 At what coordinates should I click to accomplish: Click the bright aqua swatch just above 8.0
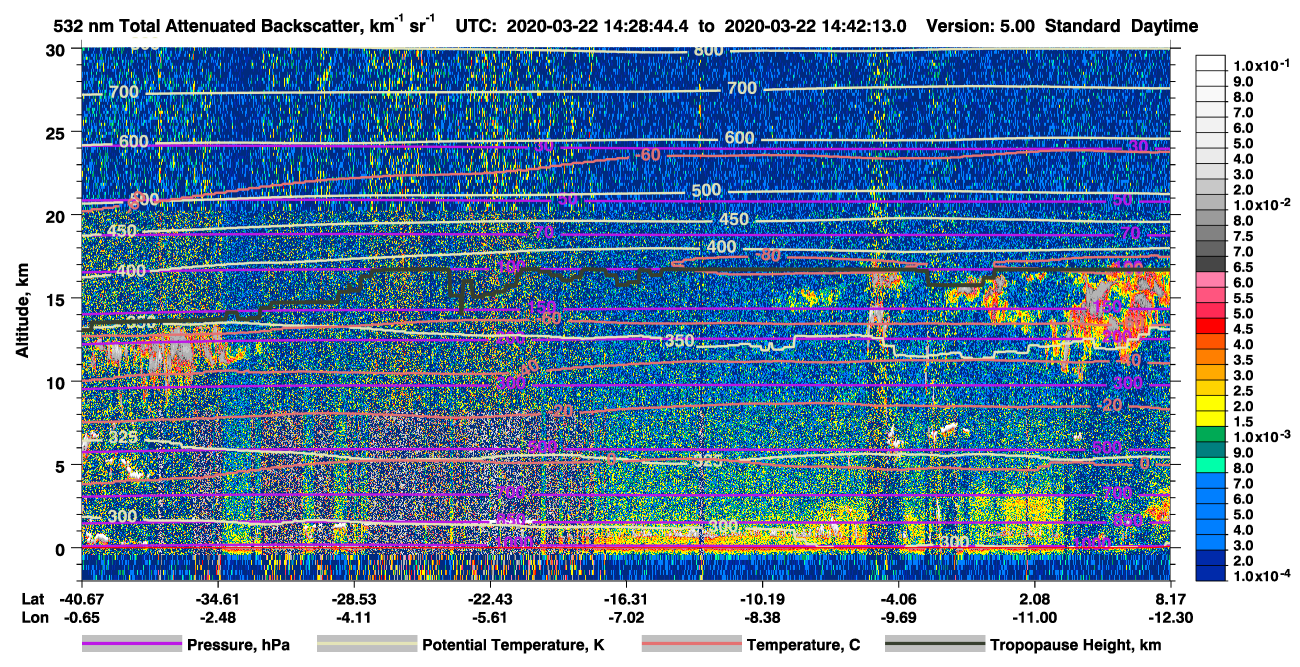tap(1211, 463)
